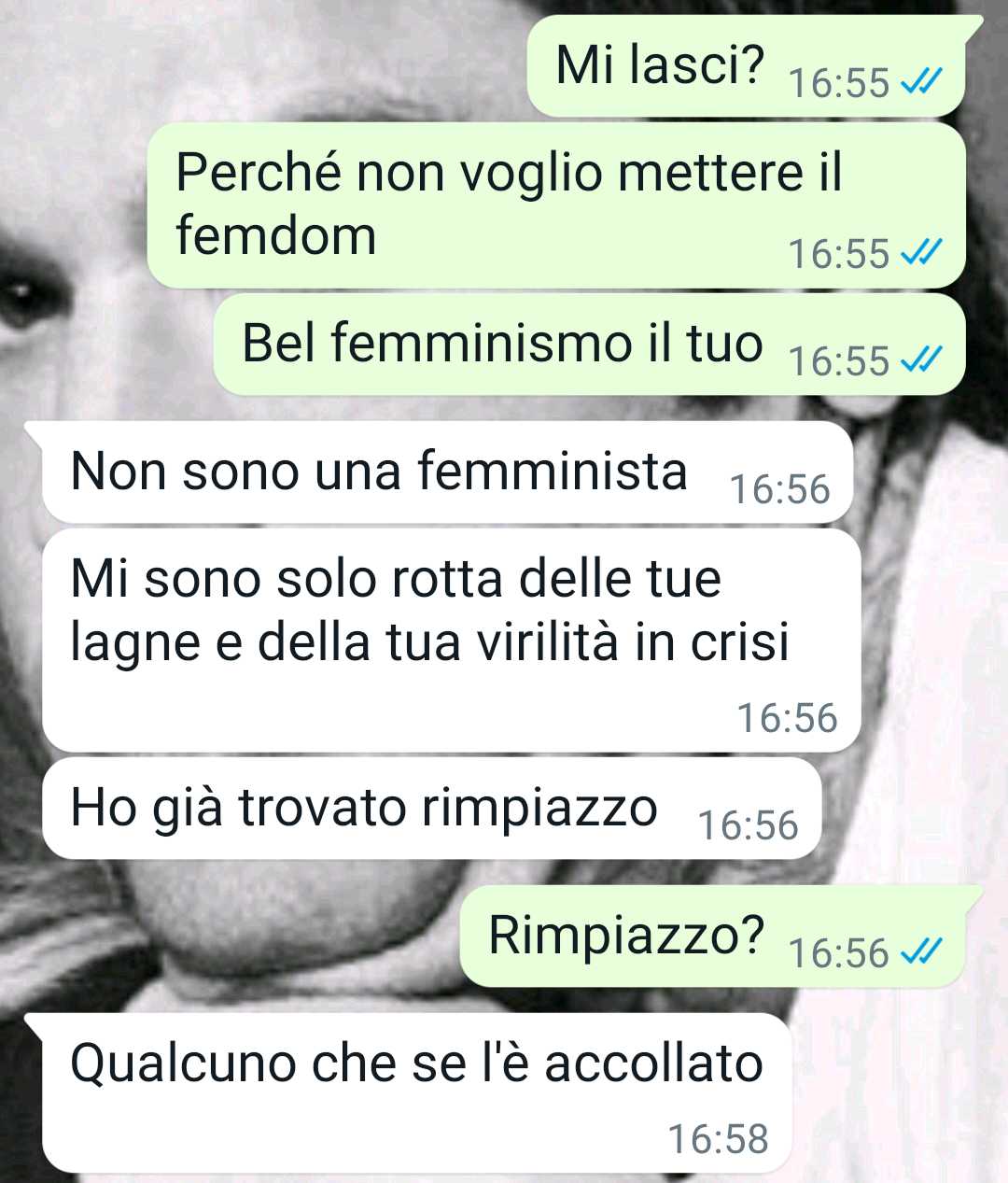Tap the 16:56 time next to "Rimpiazzo?"
This screenshot has width=1008, height=1183.
click(x=839, y=953)
